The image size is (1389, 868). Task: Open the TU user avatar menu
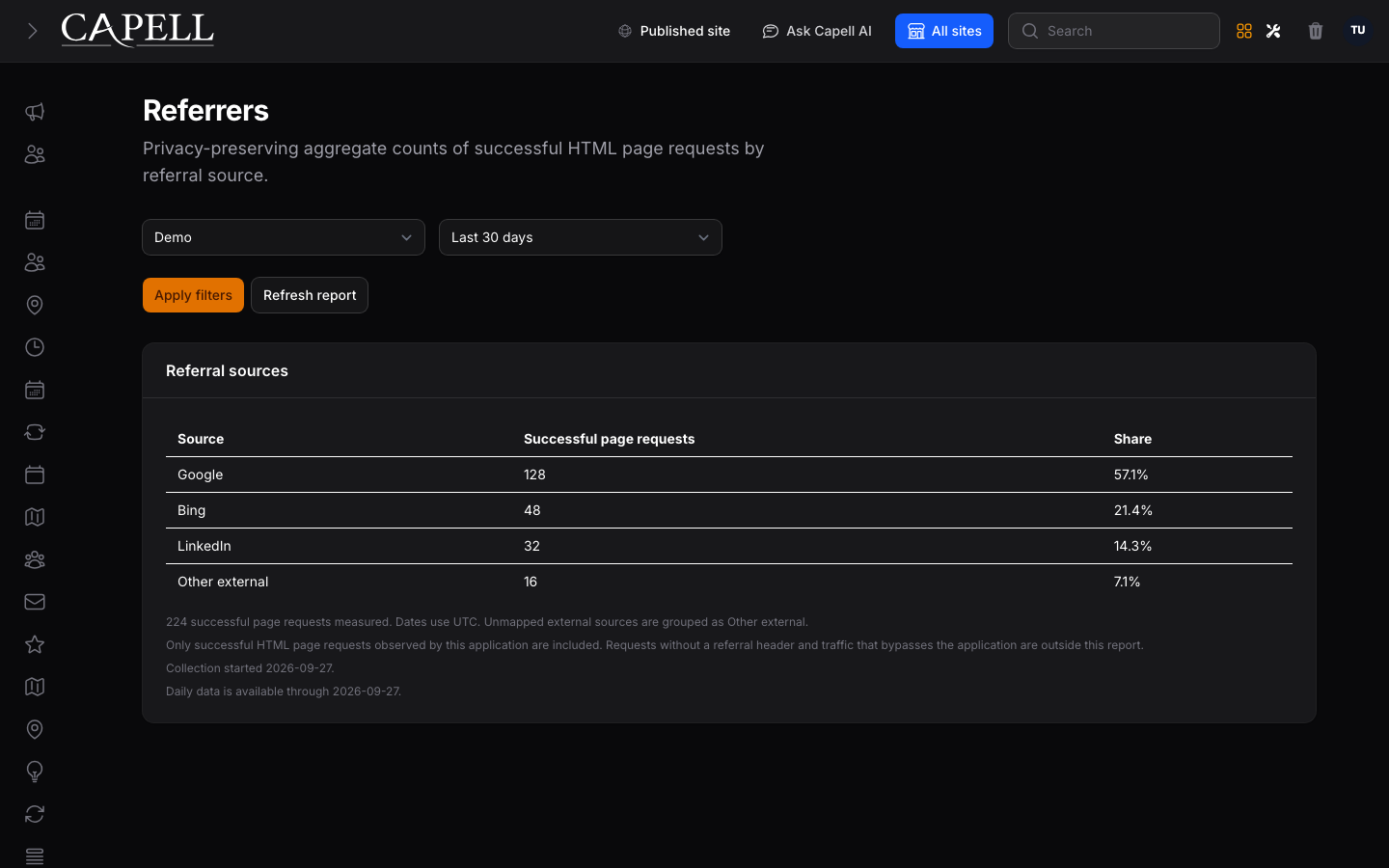point(1358,31)
